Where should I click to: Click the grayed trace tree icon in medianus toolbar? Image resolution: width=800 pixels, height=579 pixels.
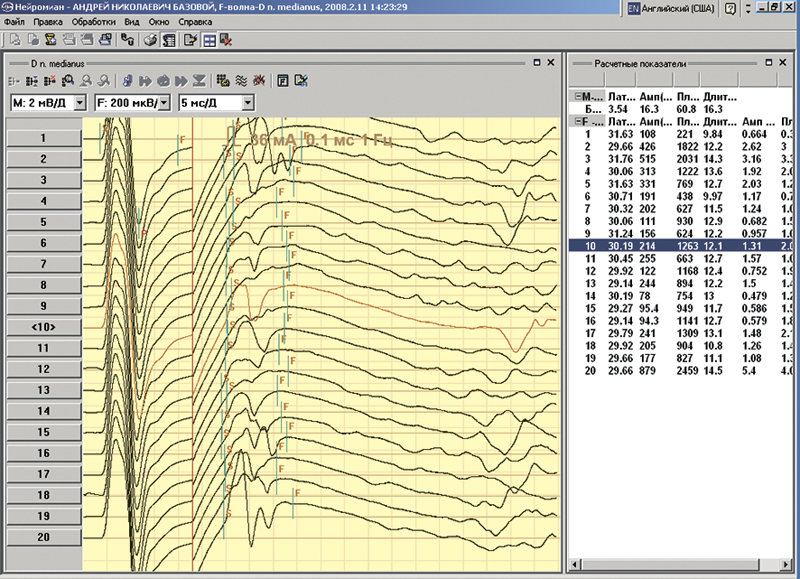(14, 81)
